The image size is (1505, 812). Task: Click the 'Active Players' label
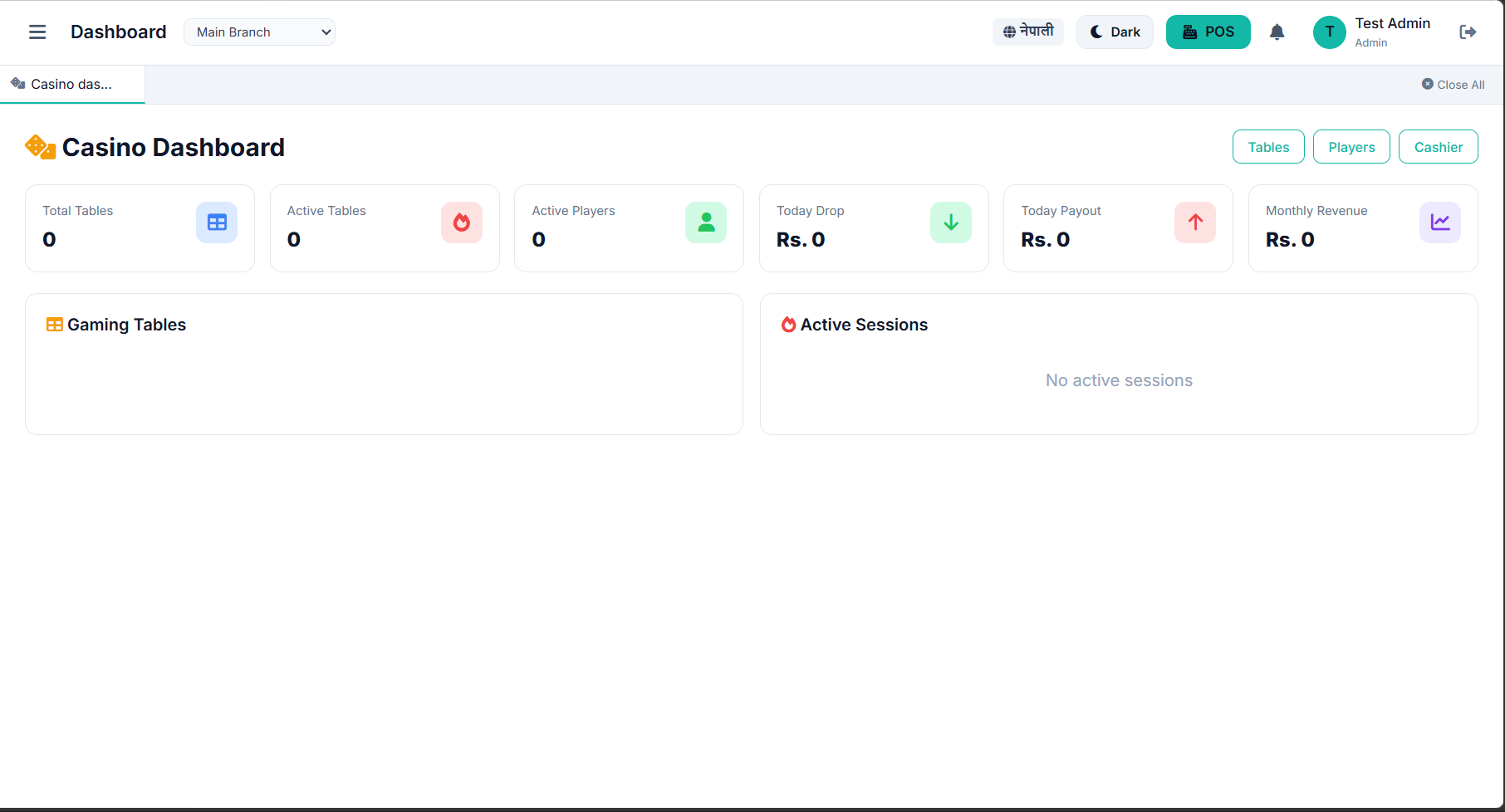[573, 211]
